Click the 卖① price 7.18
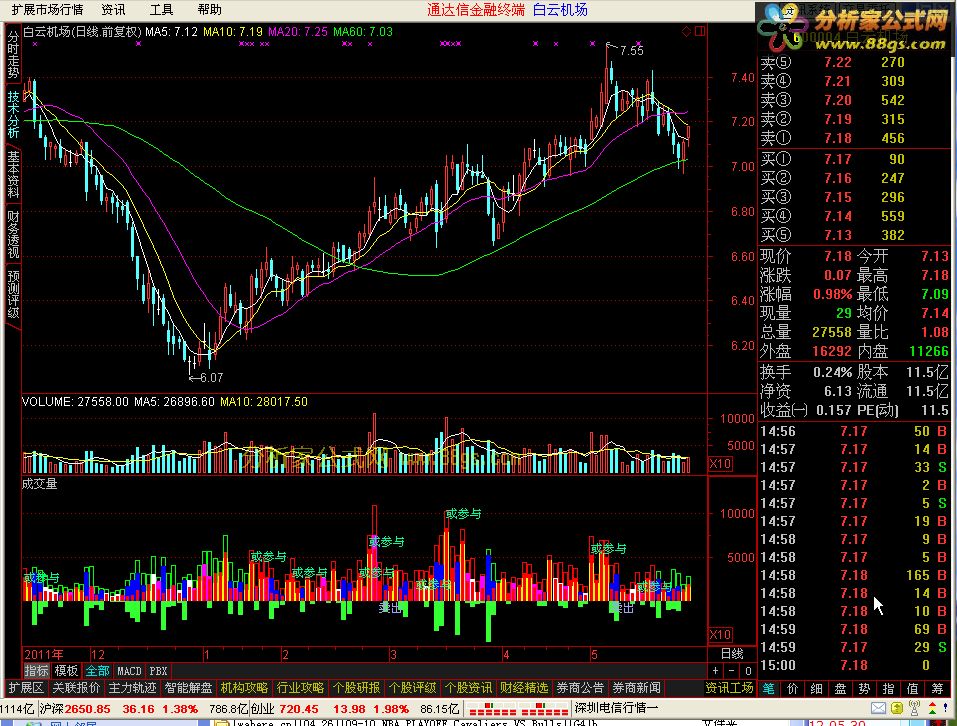 click(x=837, y=138)
